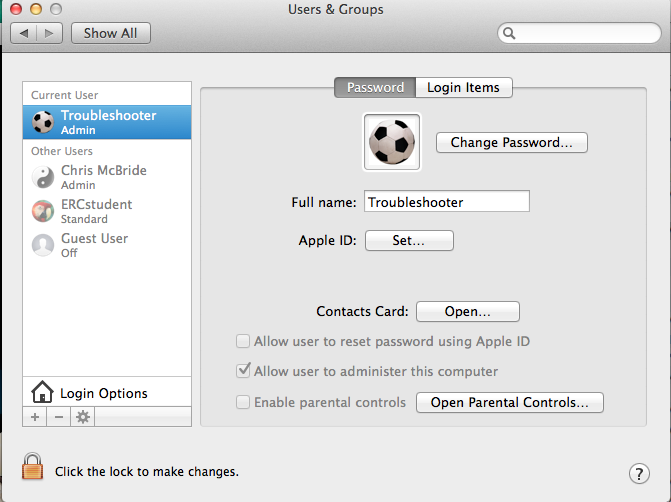Enable parental controls checkbox
The image size is (671, 502).
point(242,402)
